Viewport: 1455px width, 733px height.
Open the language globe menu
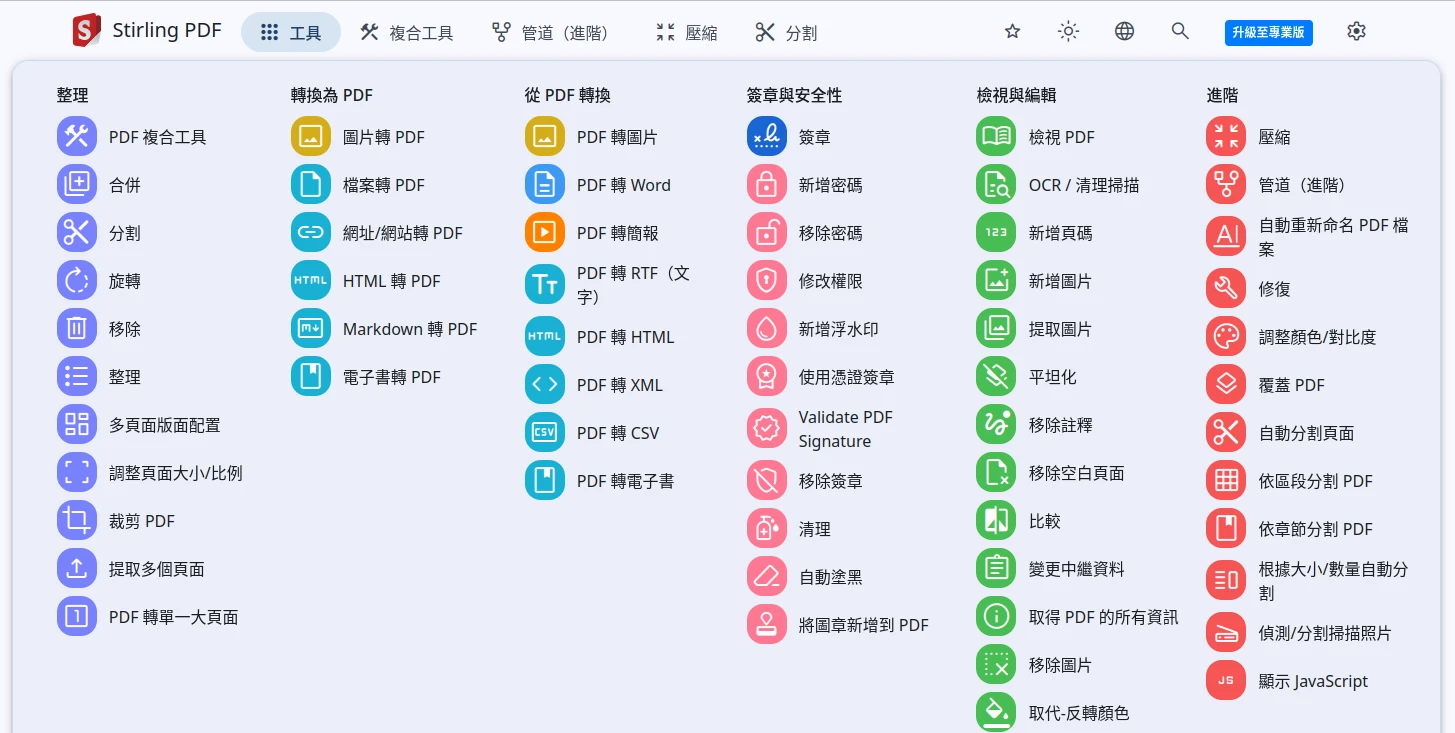[1125, 32]
